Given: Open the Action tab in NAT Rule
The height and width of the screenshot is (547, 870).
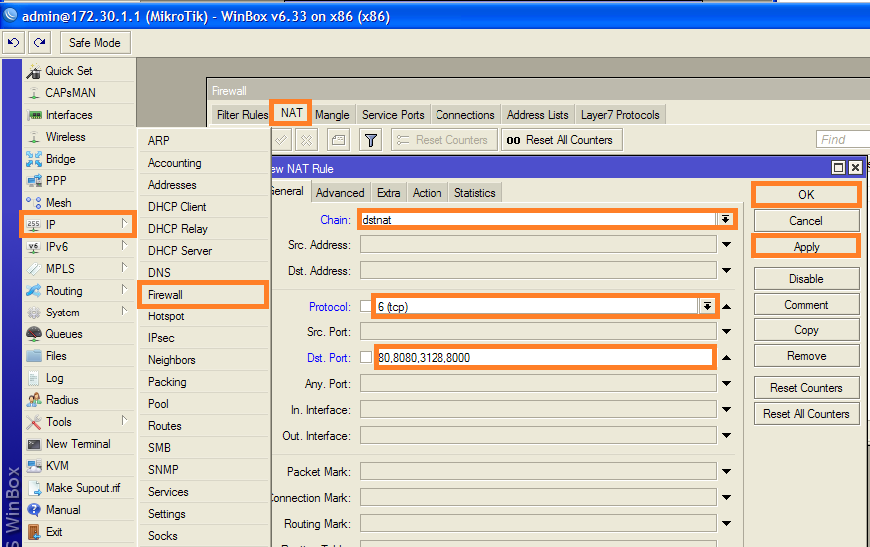Looking at the screenshot, I should (x=427, y=193).
